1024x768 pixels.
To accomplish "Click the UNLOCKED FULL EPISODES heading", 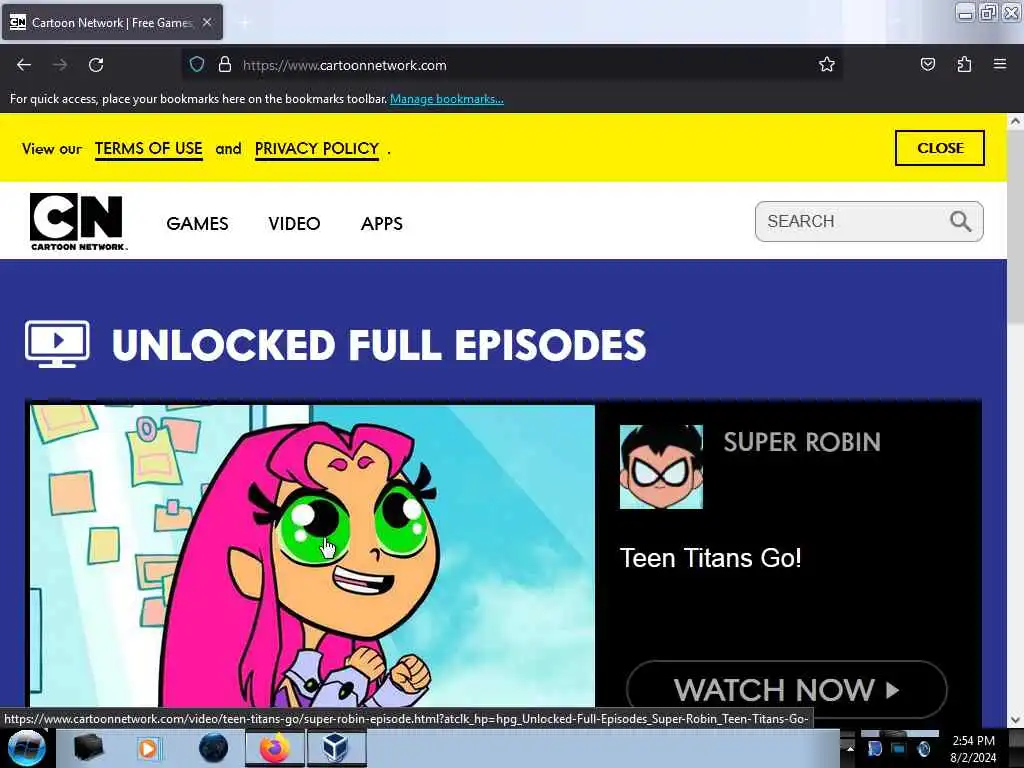I will tap(379, 345).
